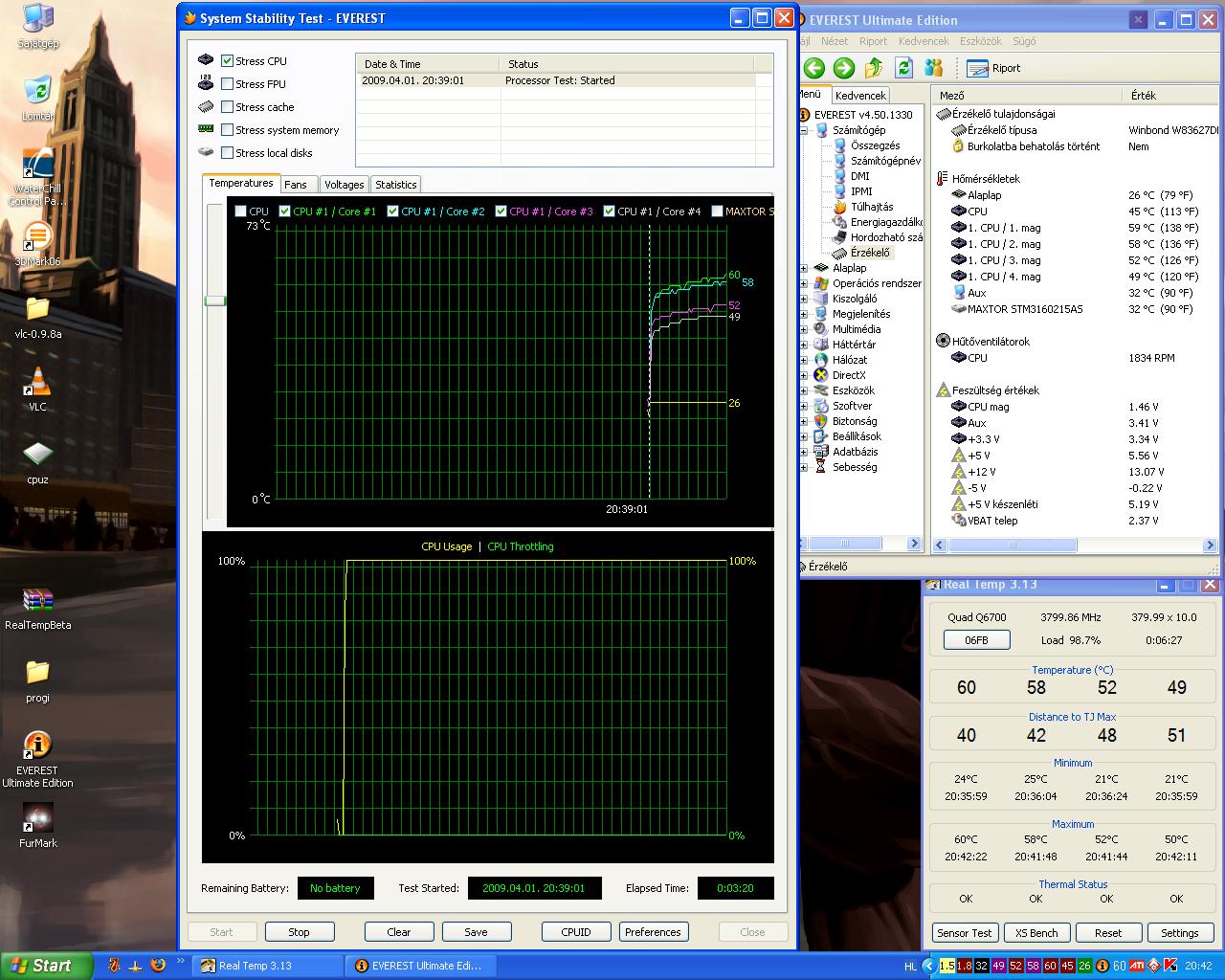
Task: Click the CPUID button
Action: point(576,932)
